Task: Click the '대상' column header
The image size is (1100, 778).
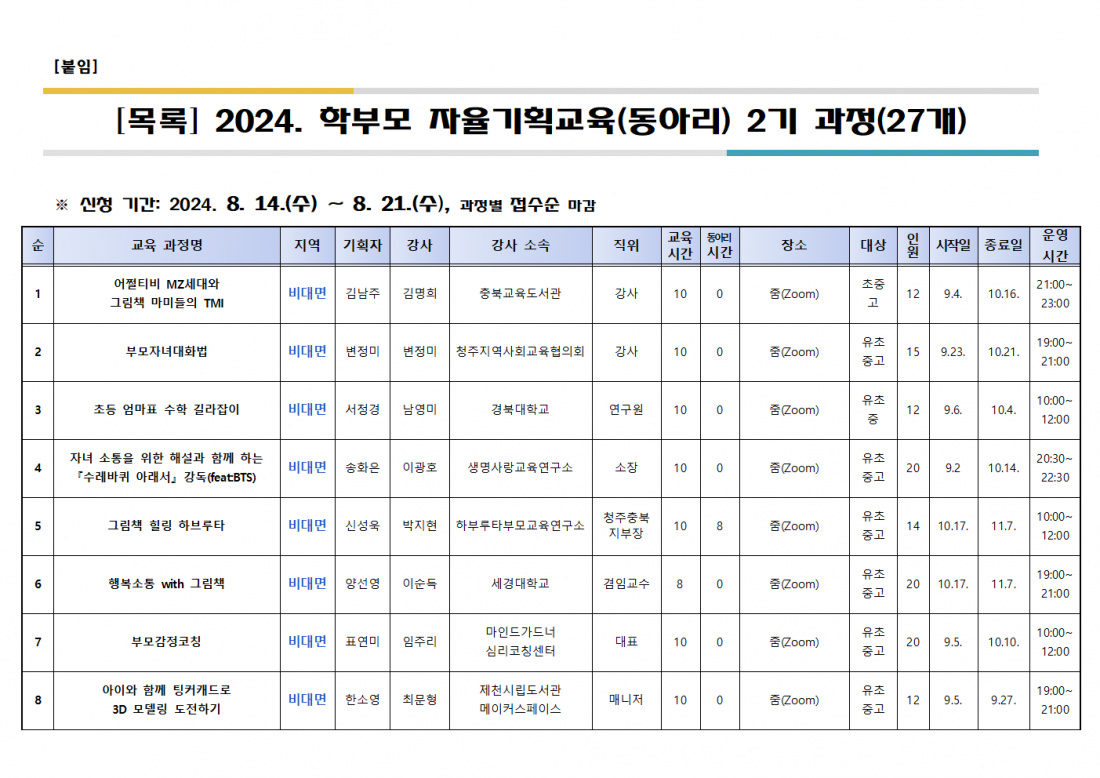Action: point(873,246)
